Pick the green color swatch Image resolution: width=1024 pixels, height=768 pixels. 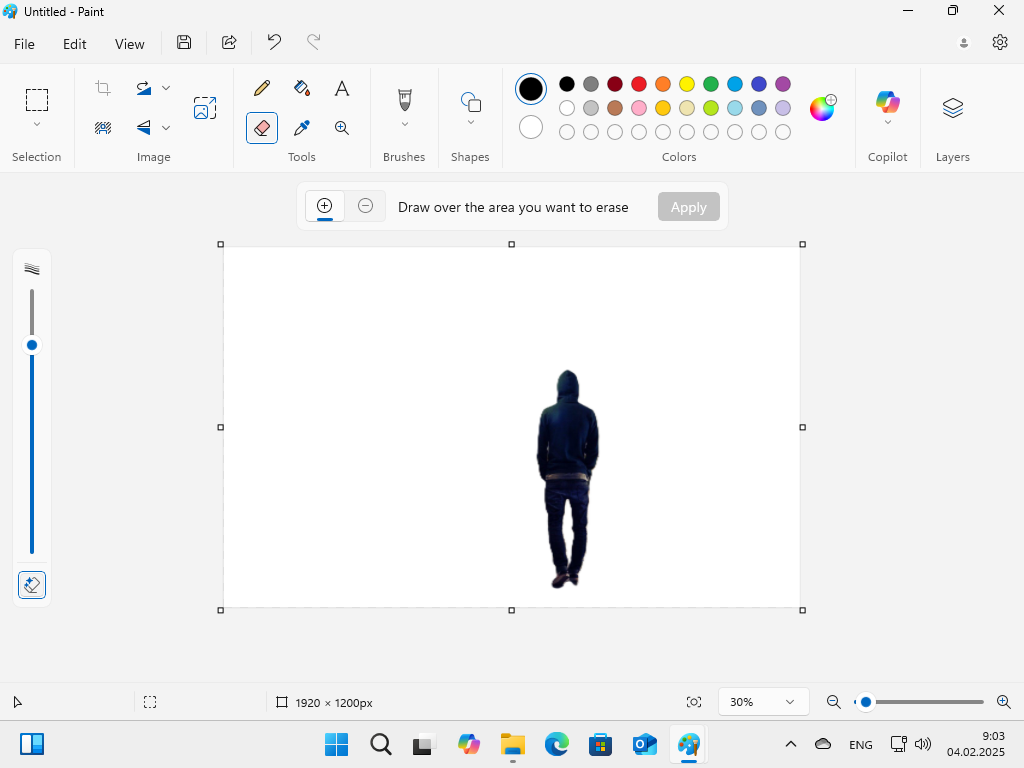pos(711,84)
